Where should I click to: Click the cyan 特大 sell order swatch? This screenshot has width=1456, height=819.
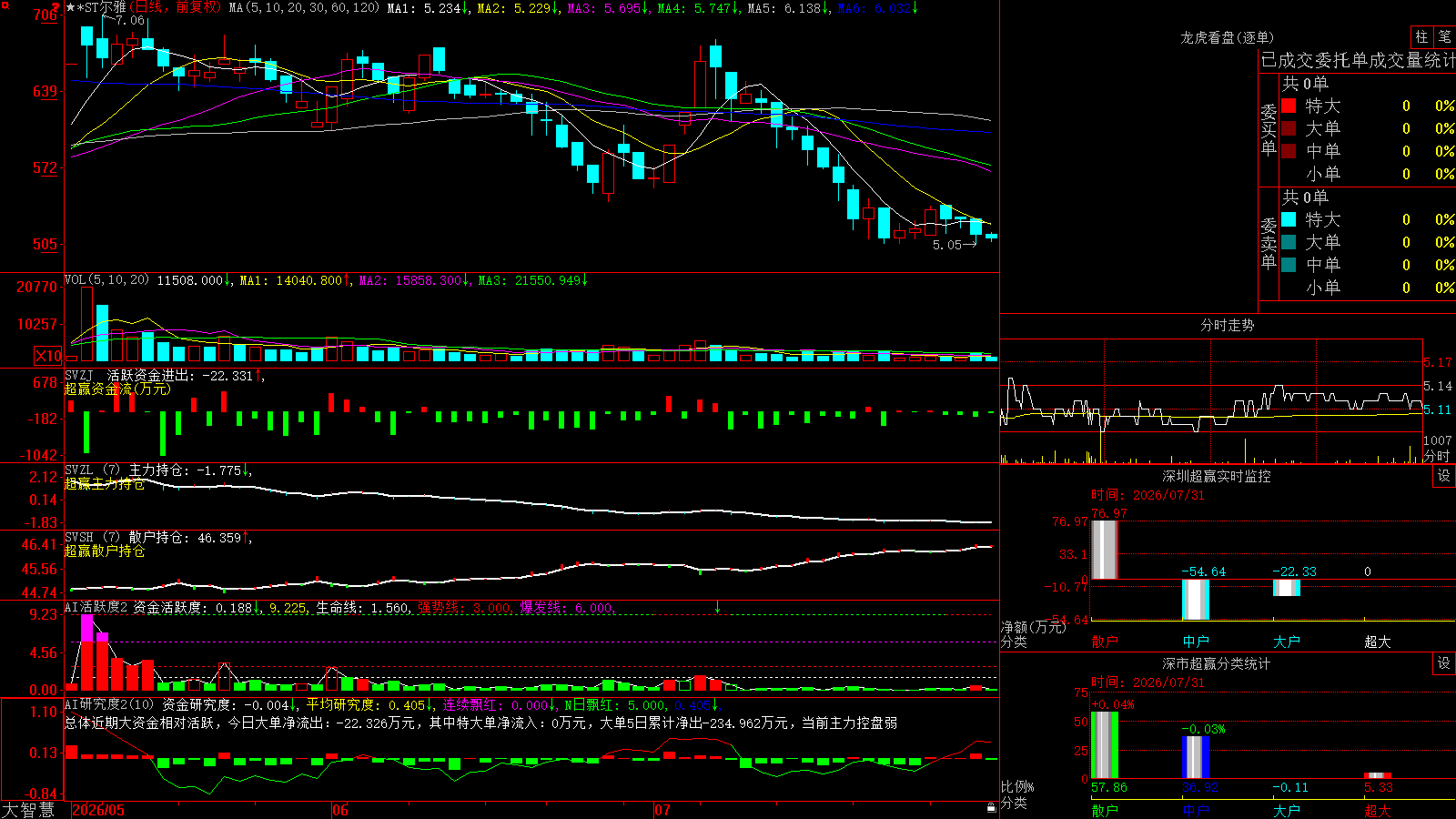(1289, 219)
